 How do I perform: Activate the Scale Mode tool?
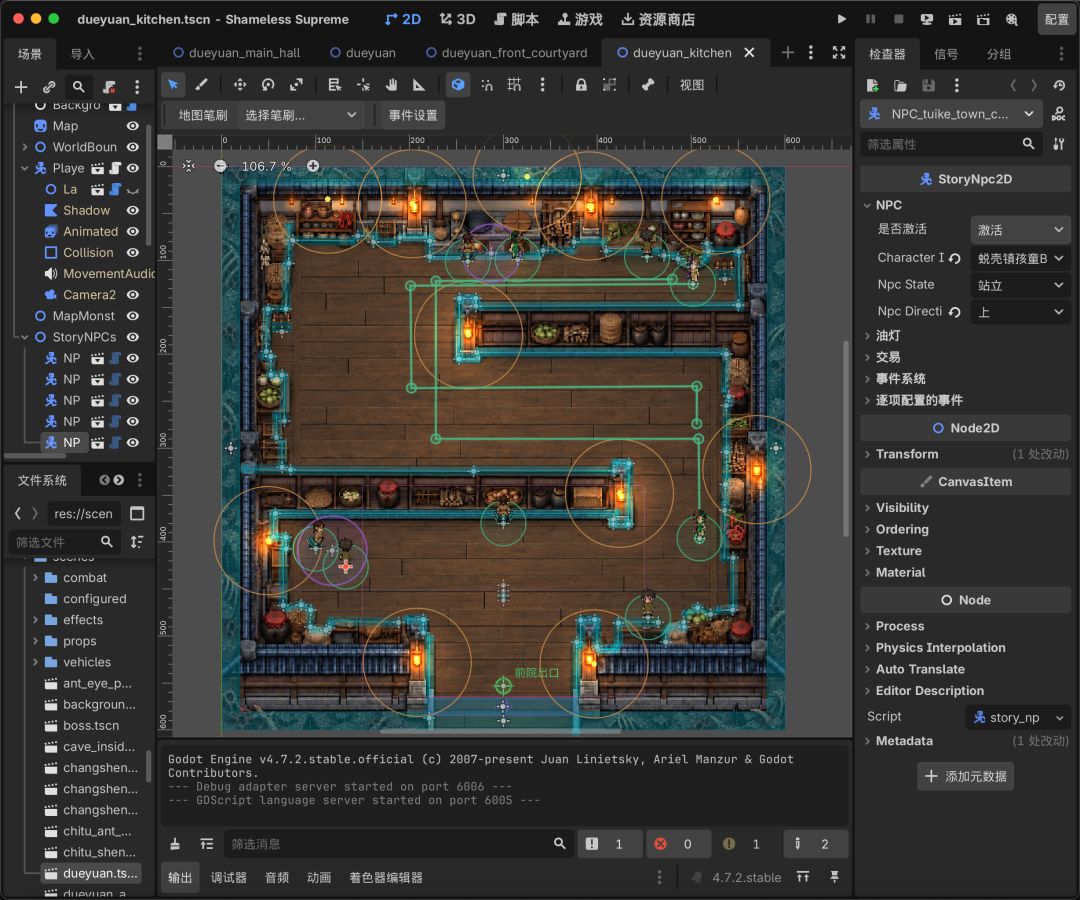(296, 85)
